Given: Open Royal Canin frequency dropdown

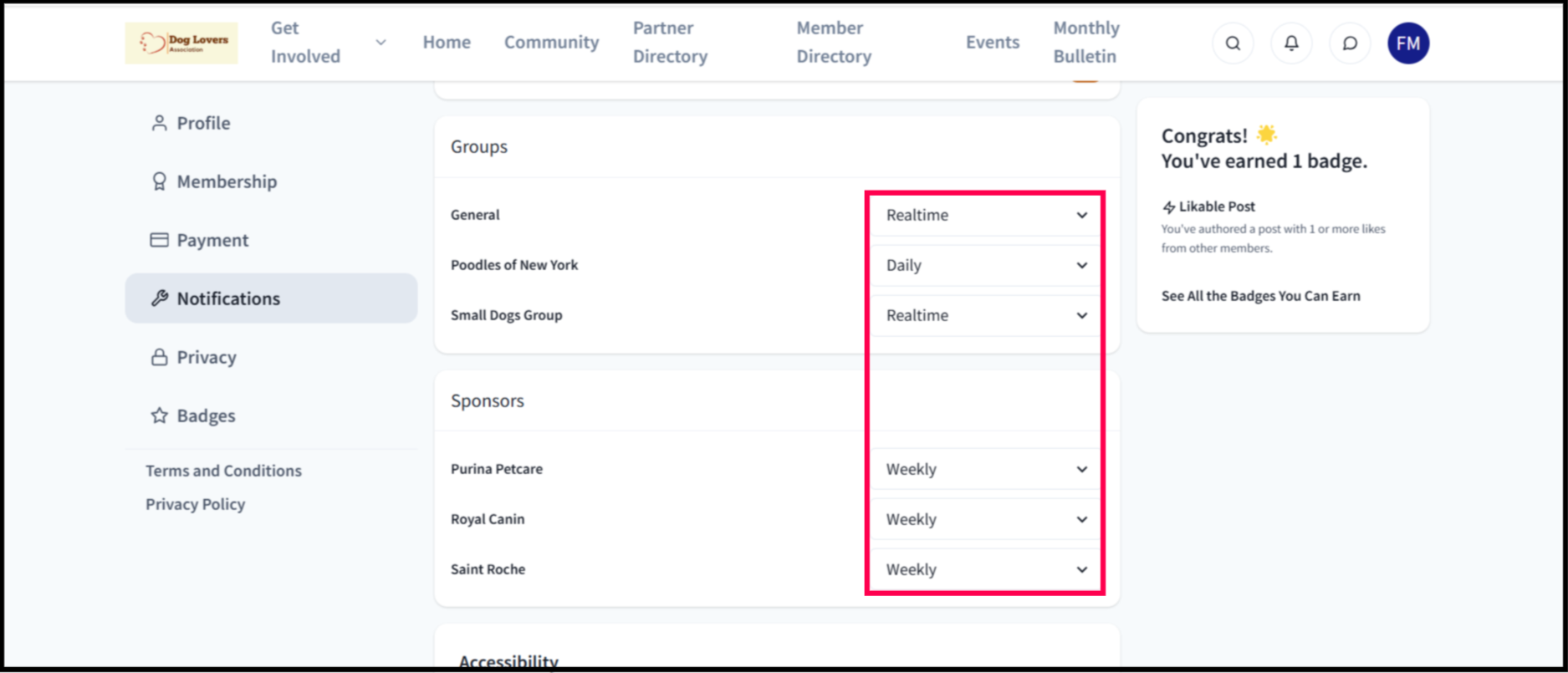Looking at the screenshot, I should (985, 519).
